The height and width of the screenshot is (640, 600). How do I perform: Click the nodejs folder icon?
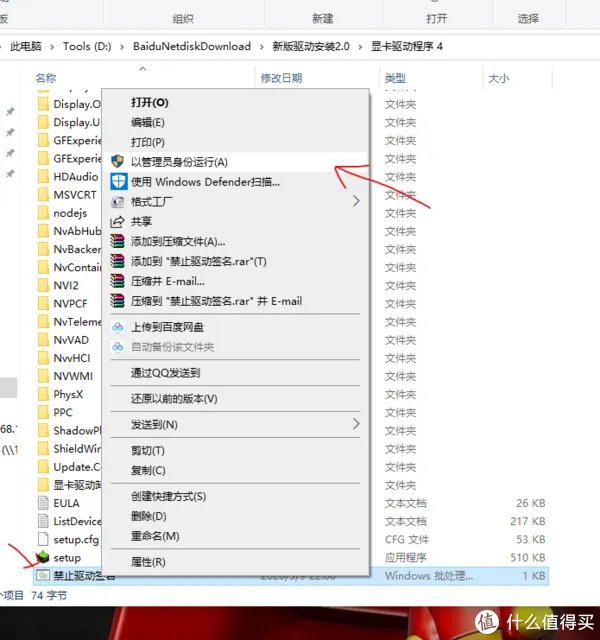tap(43, 213)
